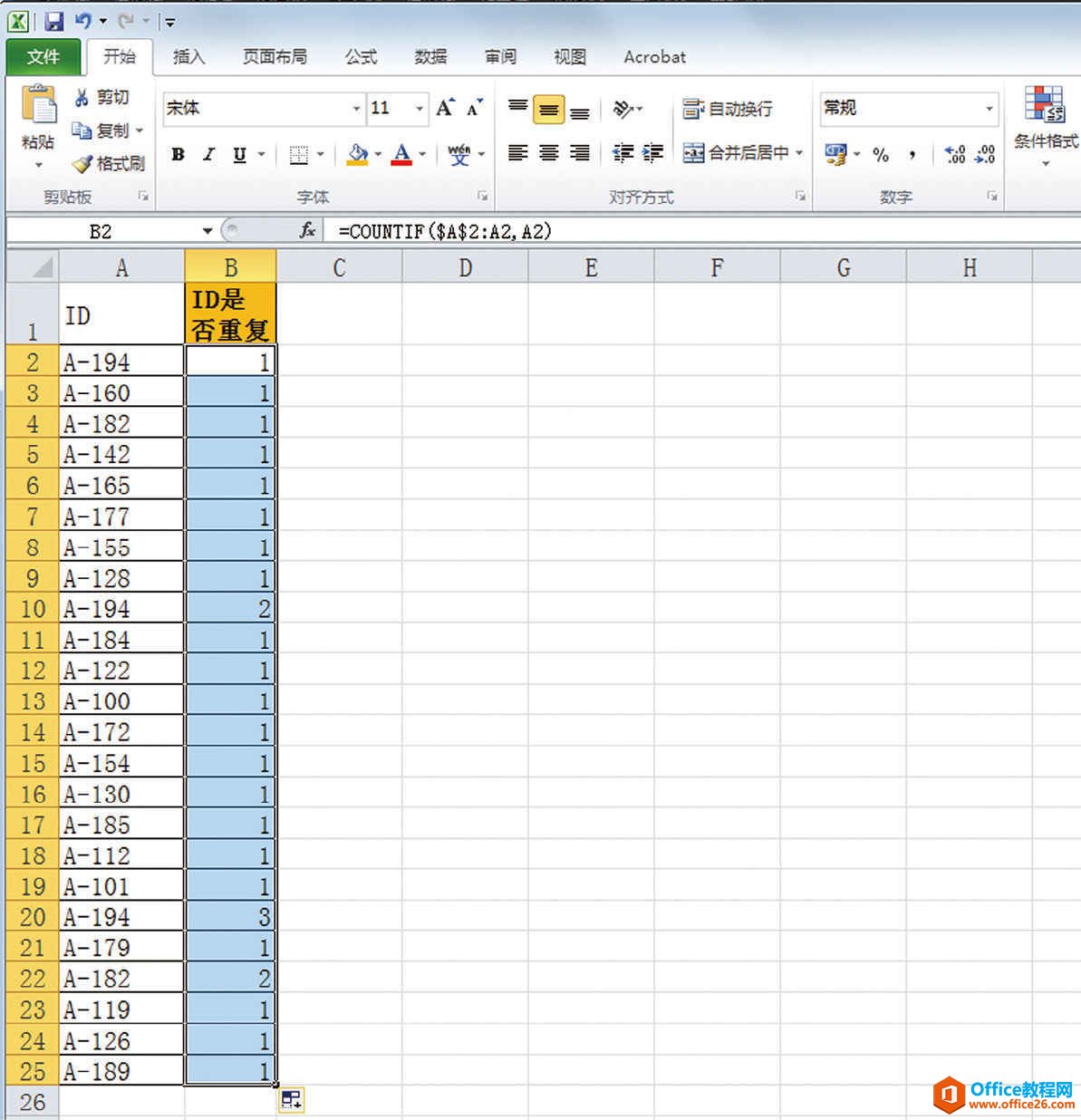Screen dimensions: 1081x1120
Task: Expand font color dropdown arrow
Action: 422,155
